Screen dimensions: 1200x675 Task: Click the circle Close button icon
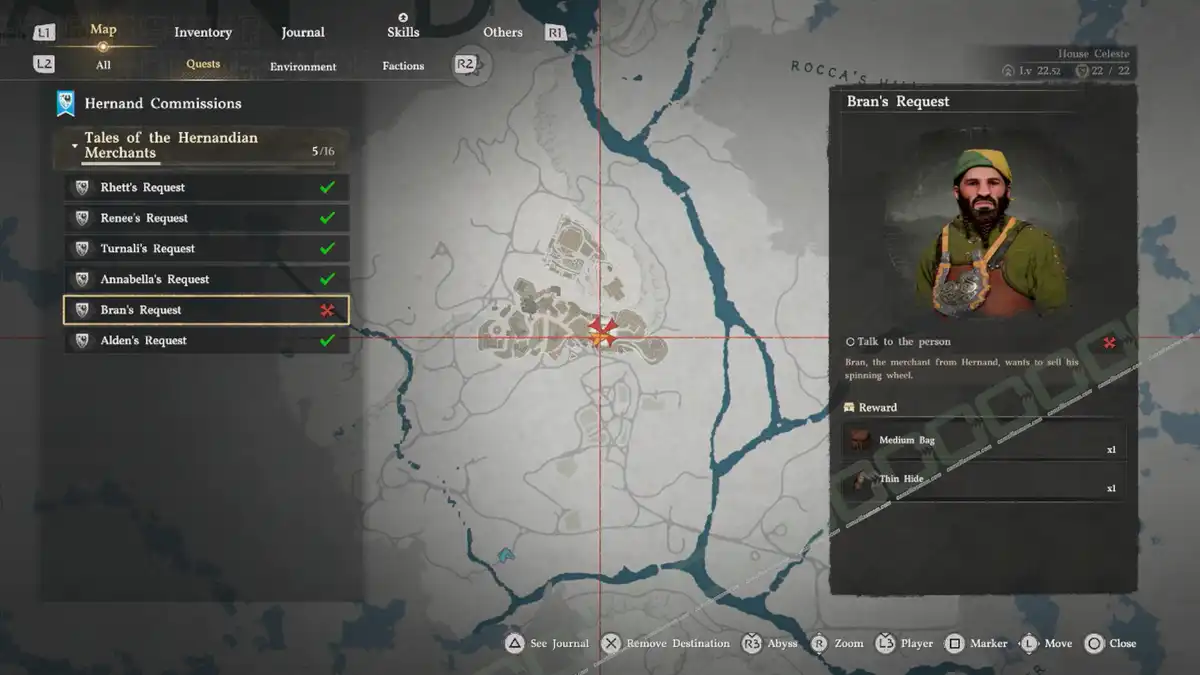tap(1094, 643)
